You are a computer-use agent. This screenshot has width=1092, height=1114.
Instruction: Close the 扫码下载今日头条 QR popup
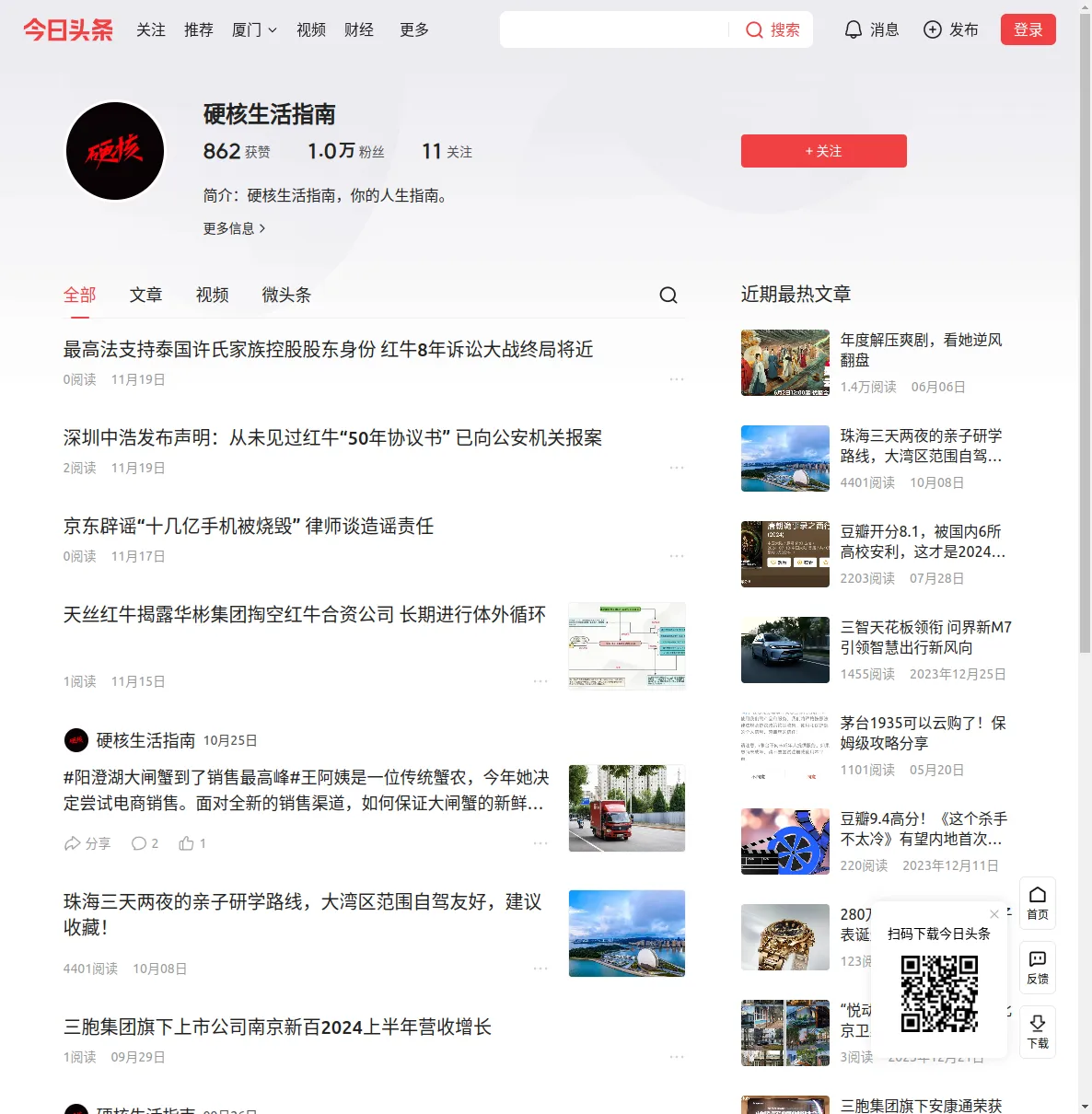coord(994,914)
